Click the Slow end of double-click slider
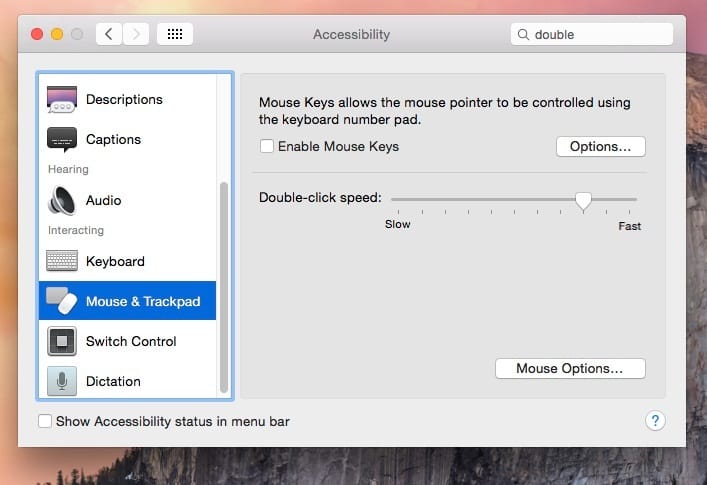The width and height of the screenshot is (707, 485). [x=398, y=224]
